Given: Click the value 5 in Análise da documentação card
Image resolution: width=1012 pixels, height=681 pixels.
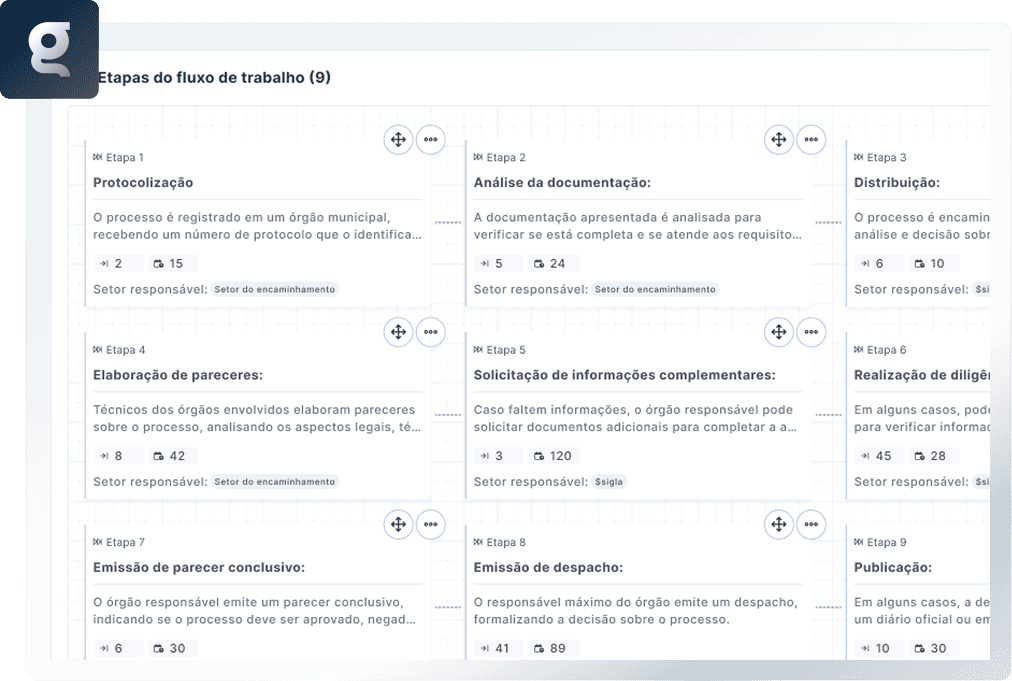Looking at the screenshot, I should (499, 263).
